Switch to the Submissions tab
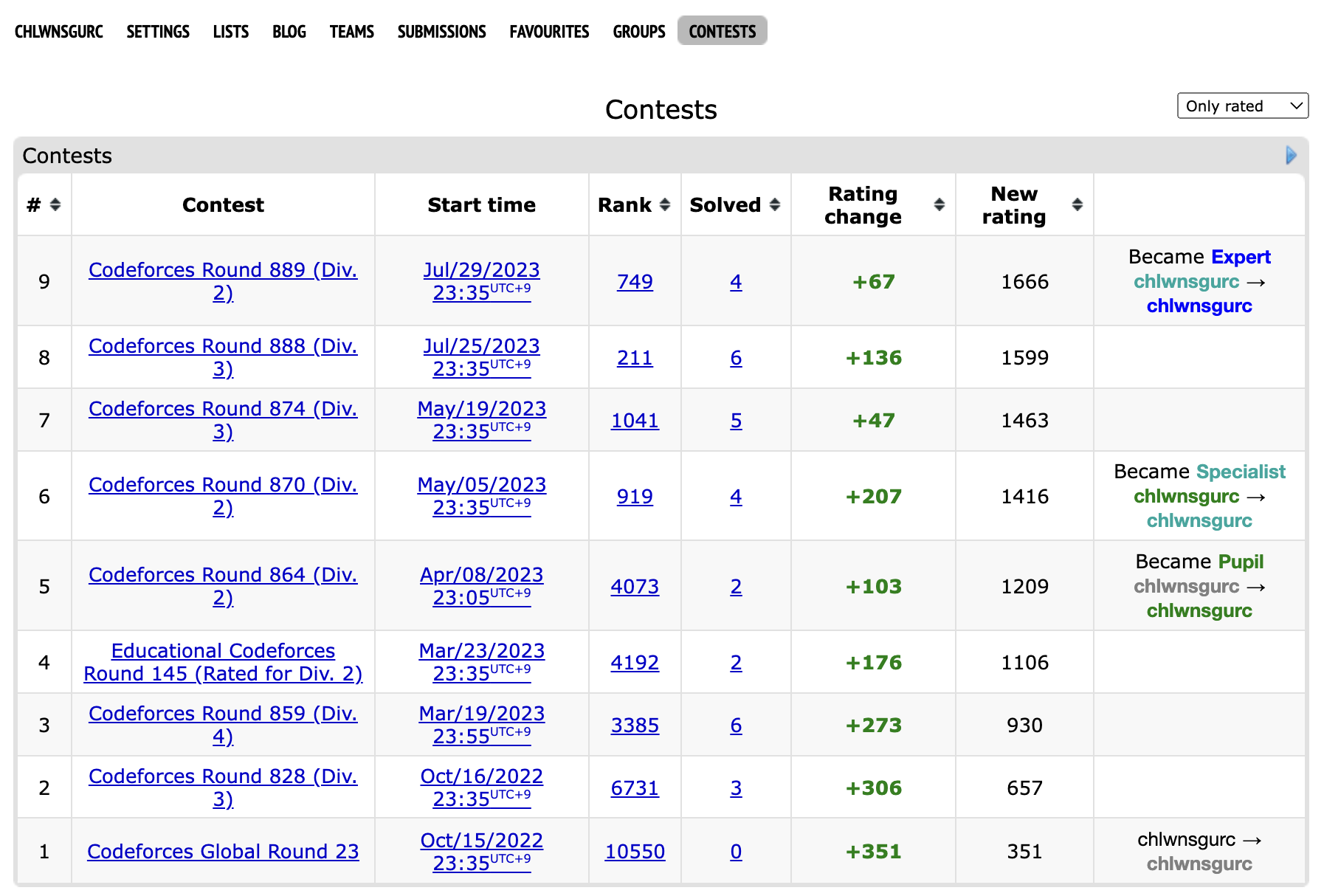Viewport: 1324px width, 896px height. click(442, 31)
